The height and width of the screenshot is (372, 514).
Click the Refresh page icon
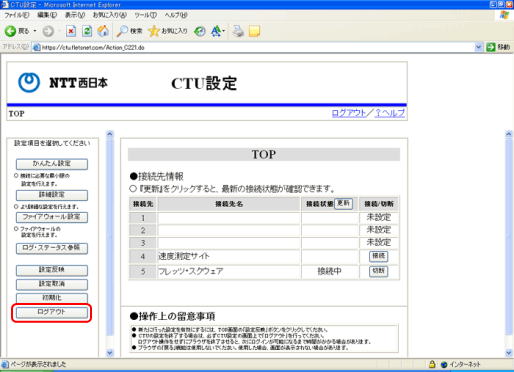(87, 31)
